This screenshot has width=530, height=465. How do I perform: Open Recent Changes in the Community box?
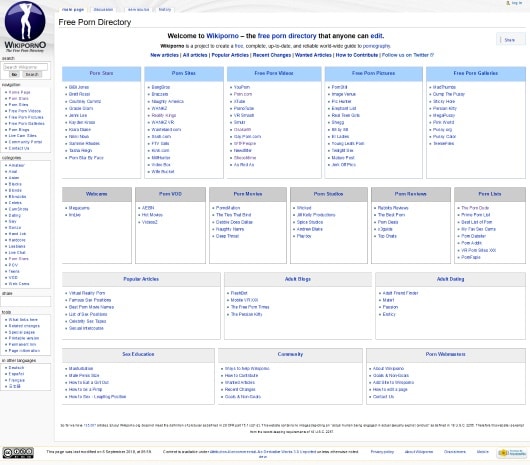click(x=240, y=390)
